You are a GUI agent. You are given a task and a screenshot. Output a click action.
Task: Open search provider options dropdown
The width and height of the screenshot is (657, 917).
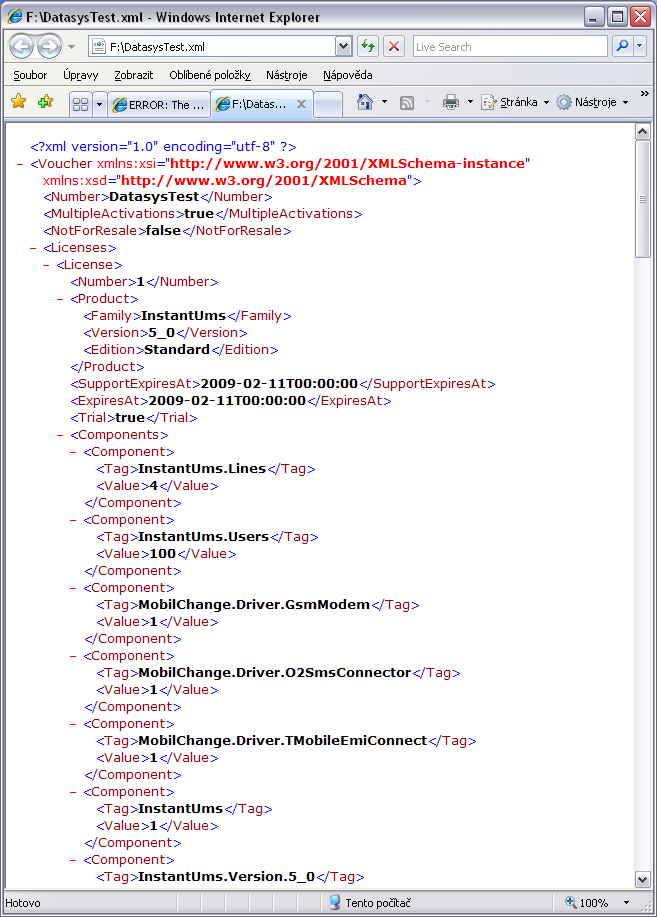[x=640, y=46]
